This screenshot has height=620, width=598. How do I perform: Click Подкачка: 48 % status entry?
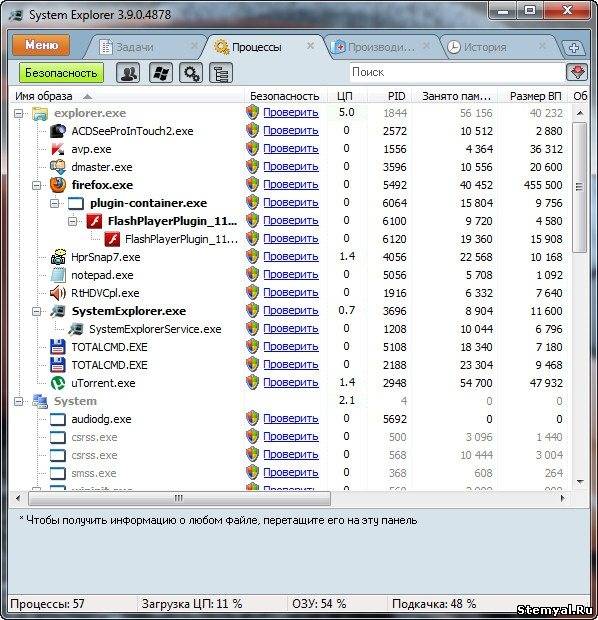pos(434,603)
